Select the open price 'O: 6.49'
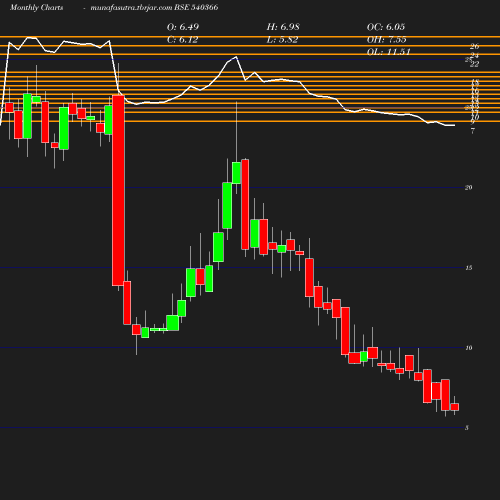500x500 pixels. 183,27
